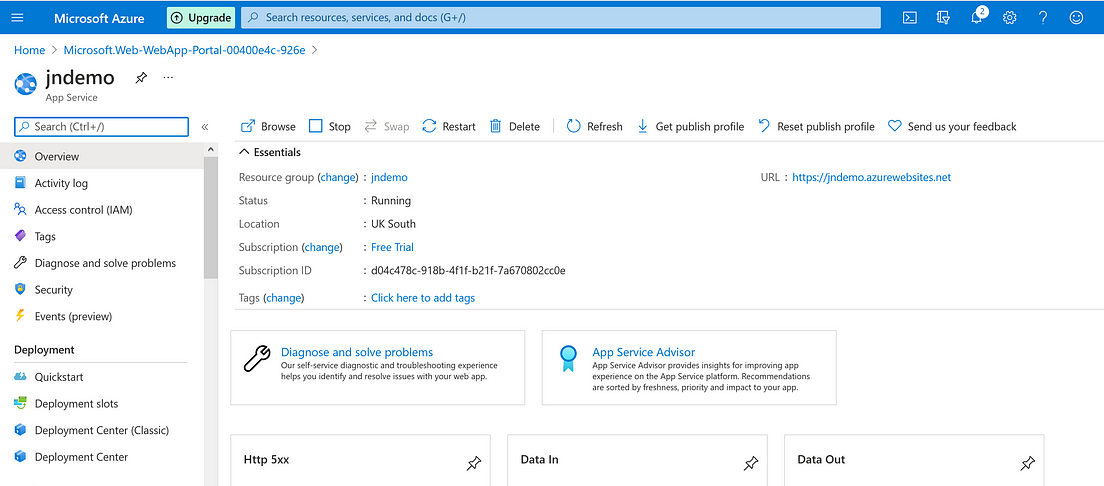Screen dimensions: 1104x486
Task: Click the Running status text
Action: coord(391,201)
